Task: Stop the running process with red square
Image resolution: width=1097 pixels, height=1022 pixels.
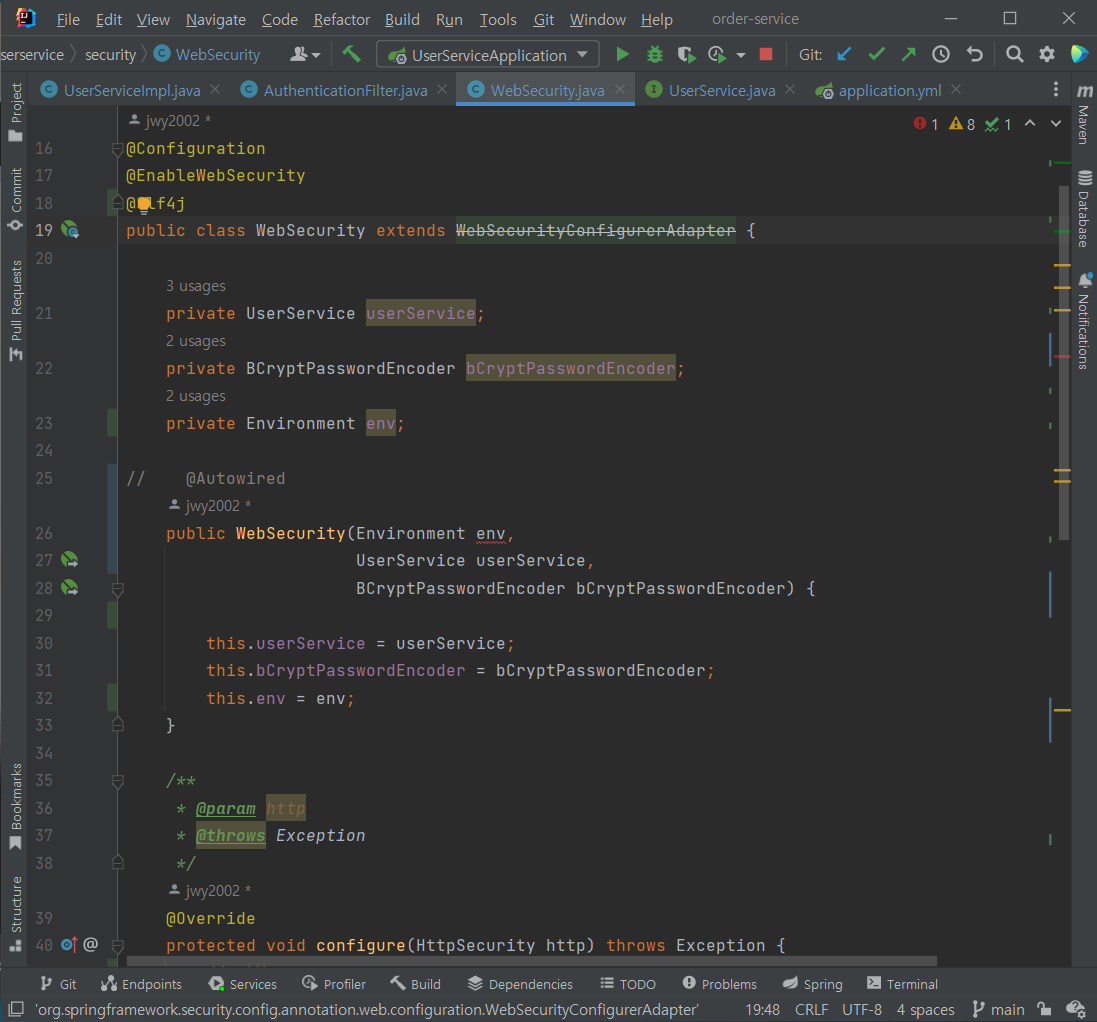Action: 766,55
